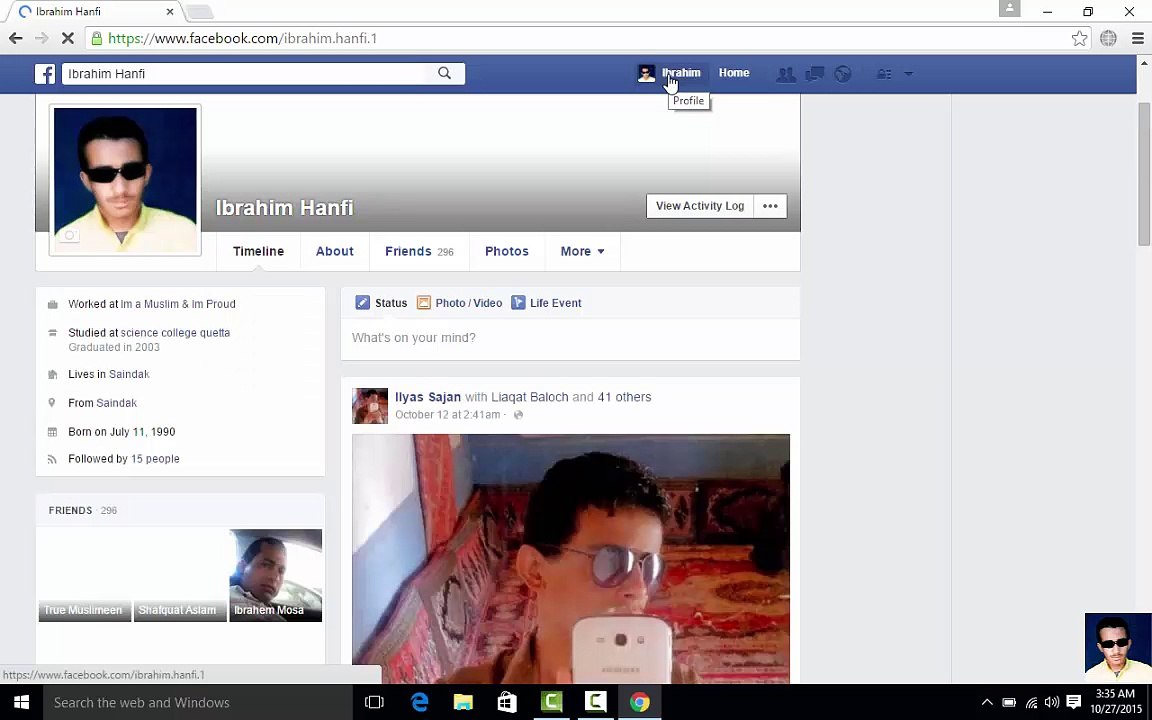The height and width of the screenshot is (720, 1152).
Task: Click the '41 others' link
Action: pos(624,397)
